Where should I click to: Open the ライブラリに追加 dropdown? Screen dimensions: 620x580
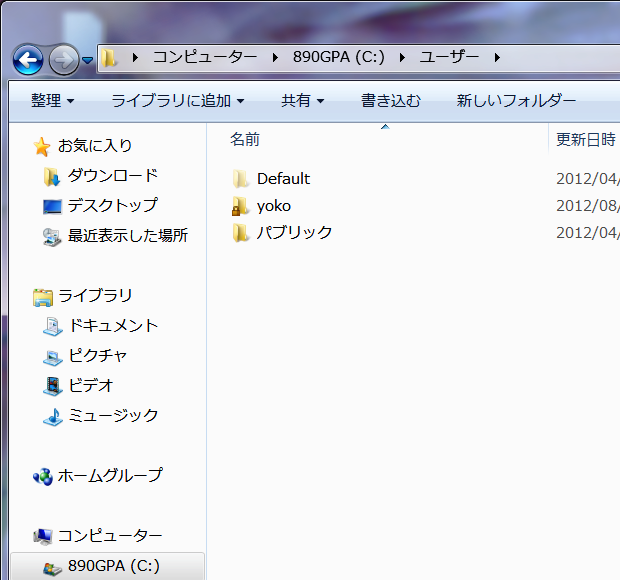177,101
